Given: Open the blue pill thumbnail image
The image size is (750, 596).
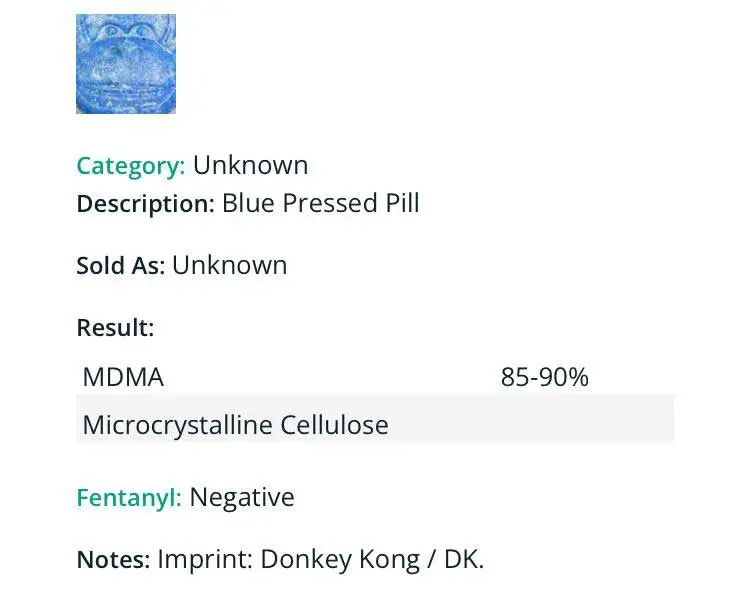Looking at the screenshot, I should (126, 64).
